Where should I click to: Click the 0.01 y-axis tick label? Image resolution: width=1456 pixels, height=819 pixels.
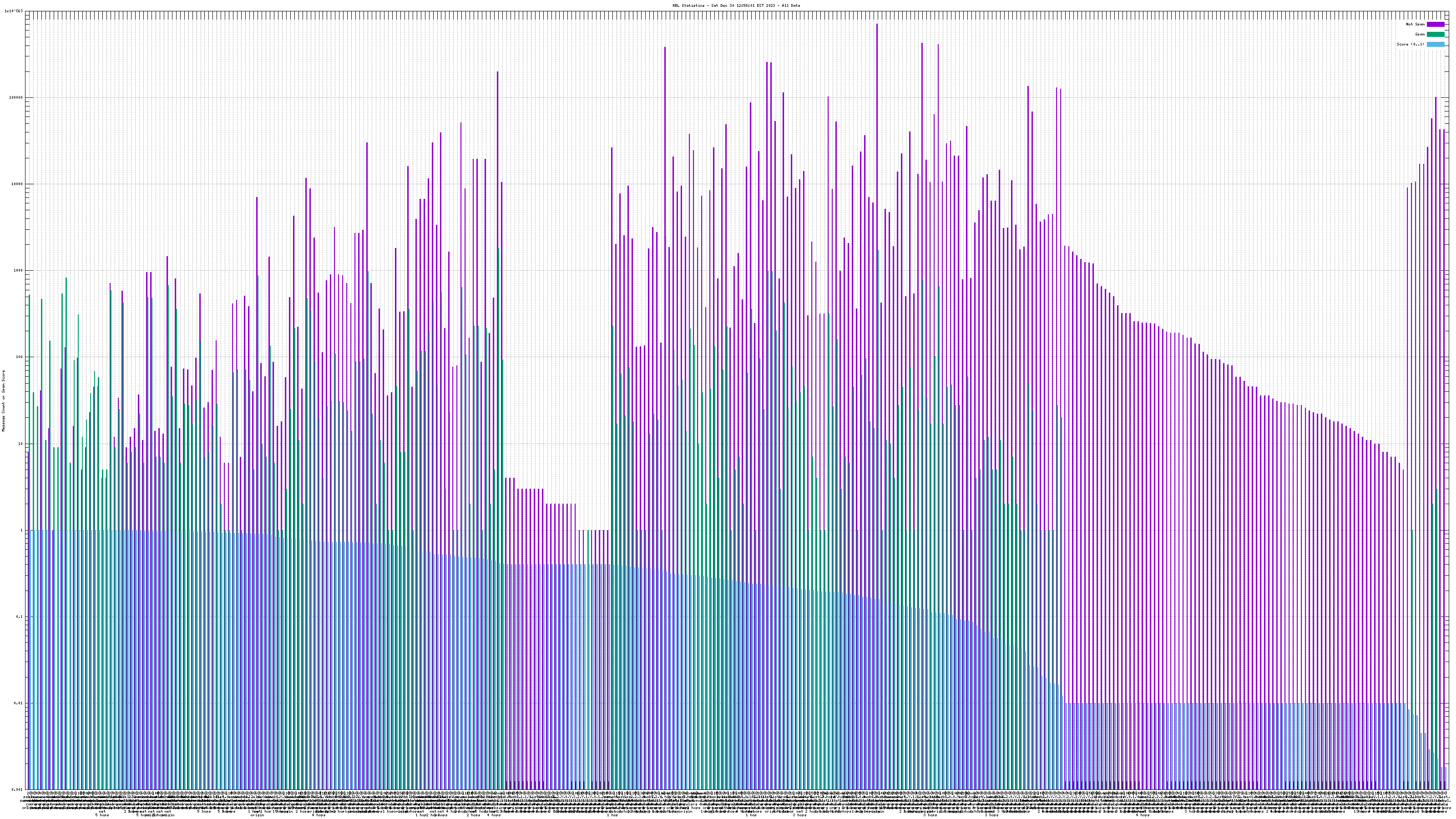tap(19, 703)
